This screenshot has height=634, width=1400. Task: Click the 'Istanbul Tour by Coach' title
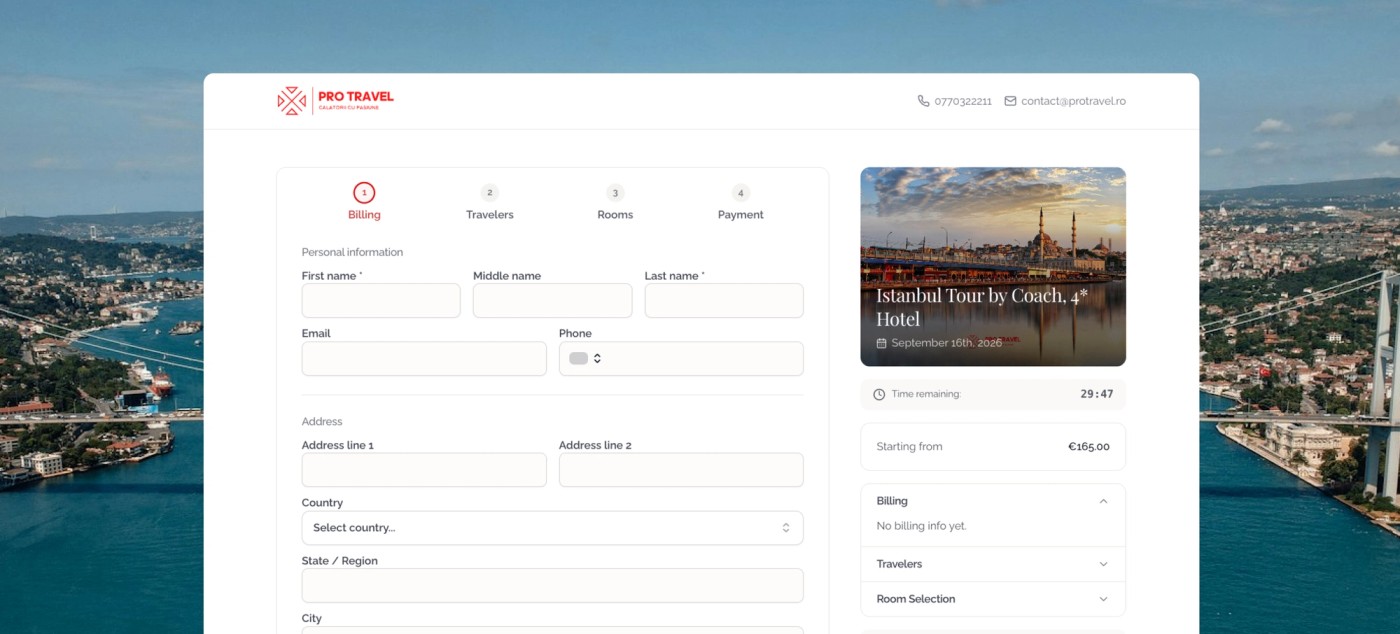coord(982,307)
